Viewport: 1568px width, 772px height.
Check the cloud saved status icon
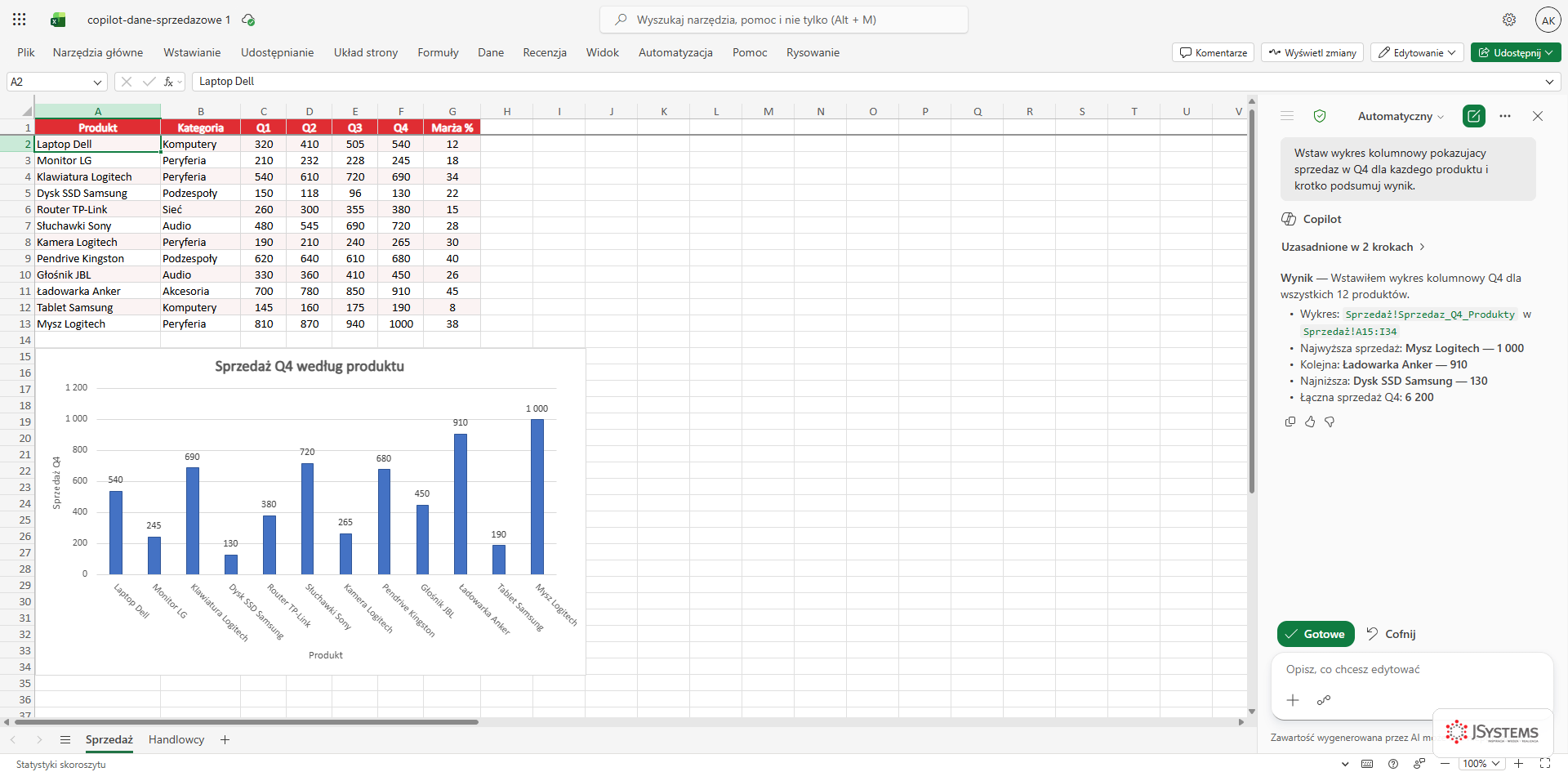[x=248, y=20]
